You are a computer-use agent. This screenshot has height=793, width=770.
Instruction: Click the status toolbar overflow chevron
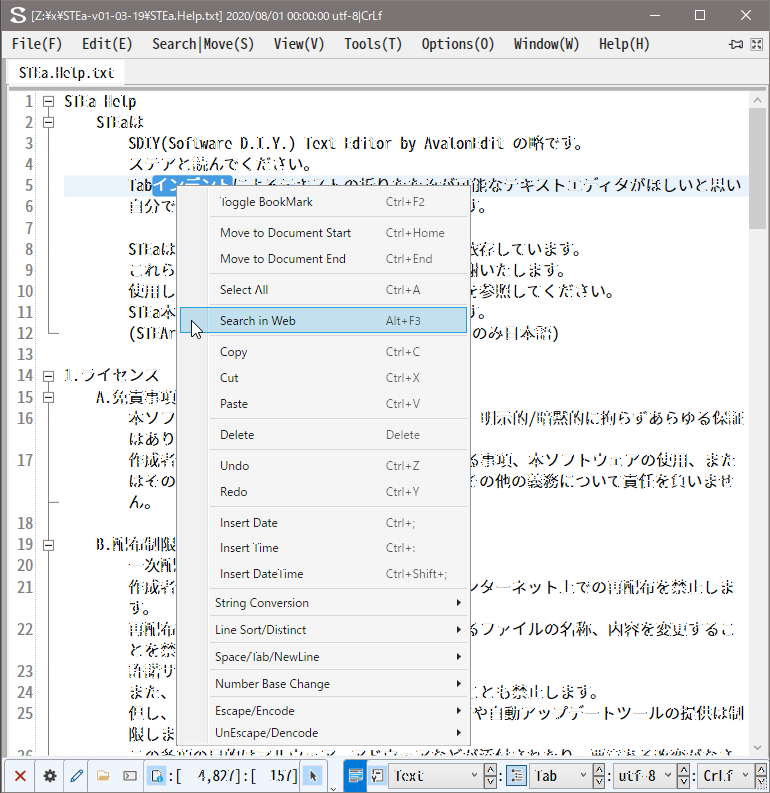click(x=333, y=788)
